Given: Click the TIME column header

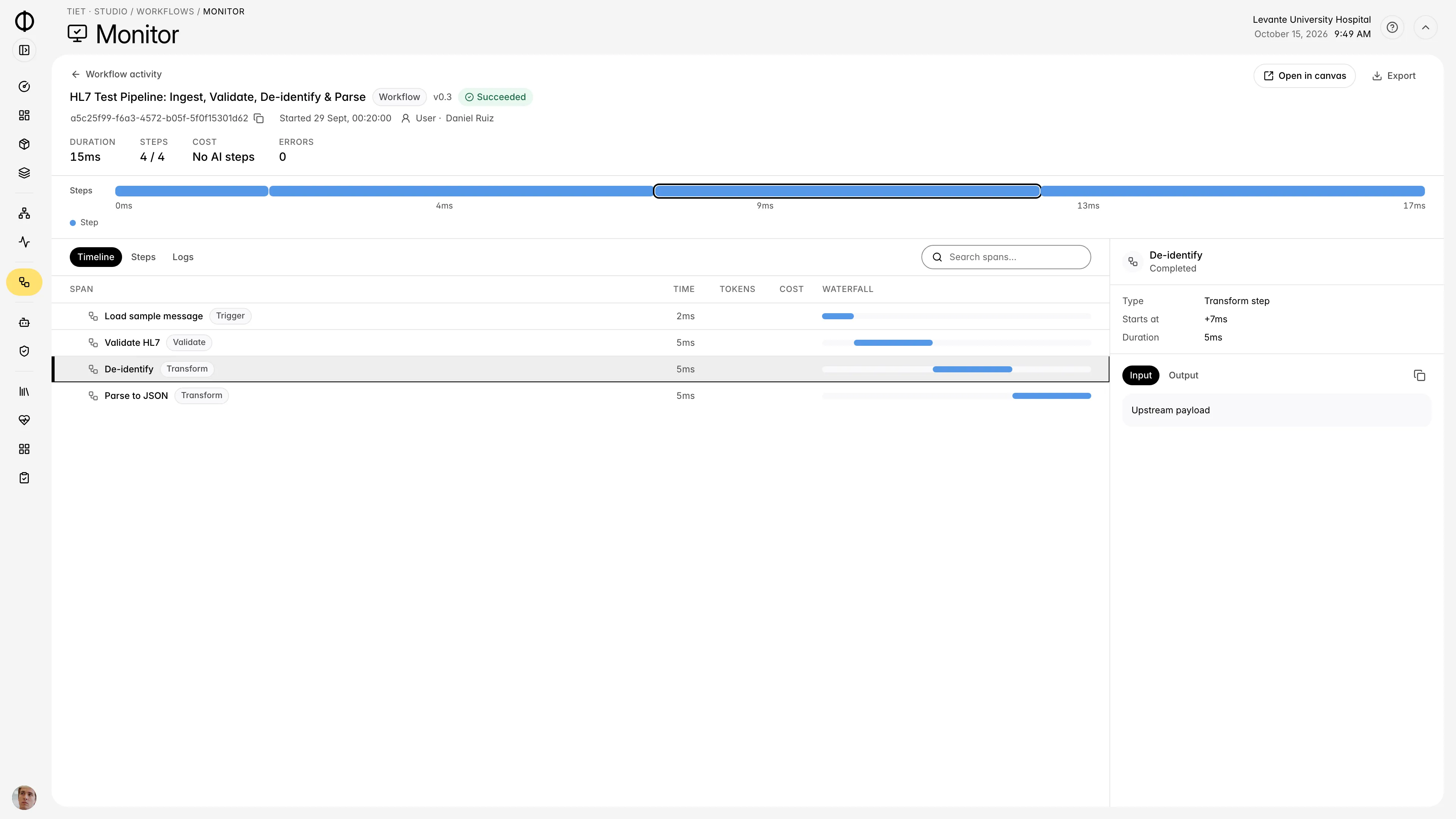Looking at the screenshot, I should pos(684,289).
